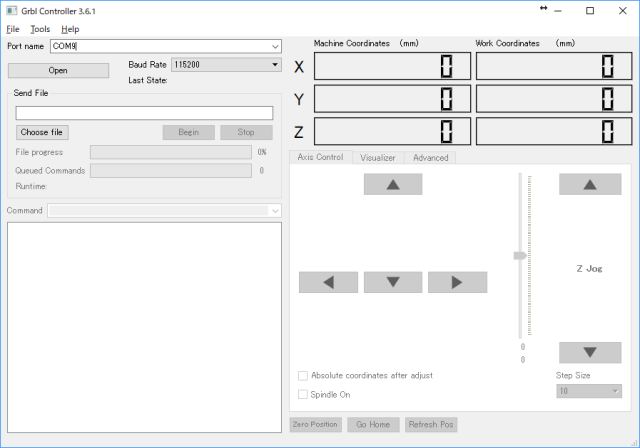Click the Send File path input field
The image size is (640, 448).
click(144, 113)
